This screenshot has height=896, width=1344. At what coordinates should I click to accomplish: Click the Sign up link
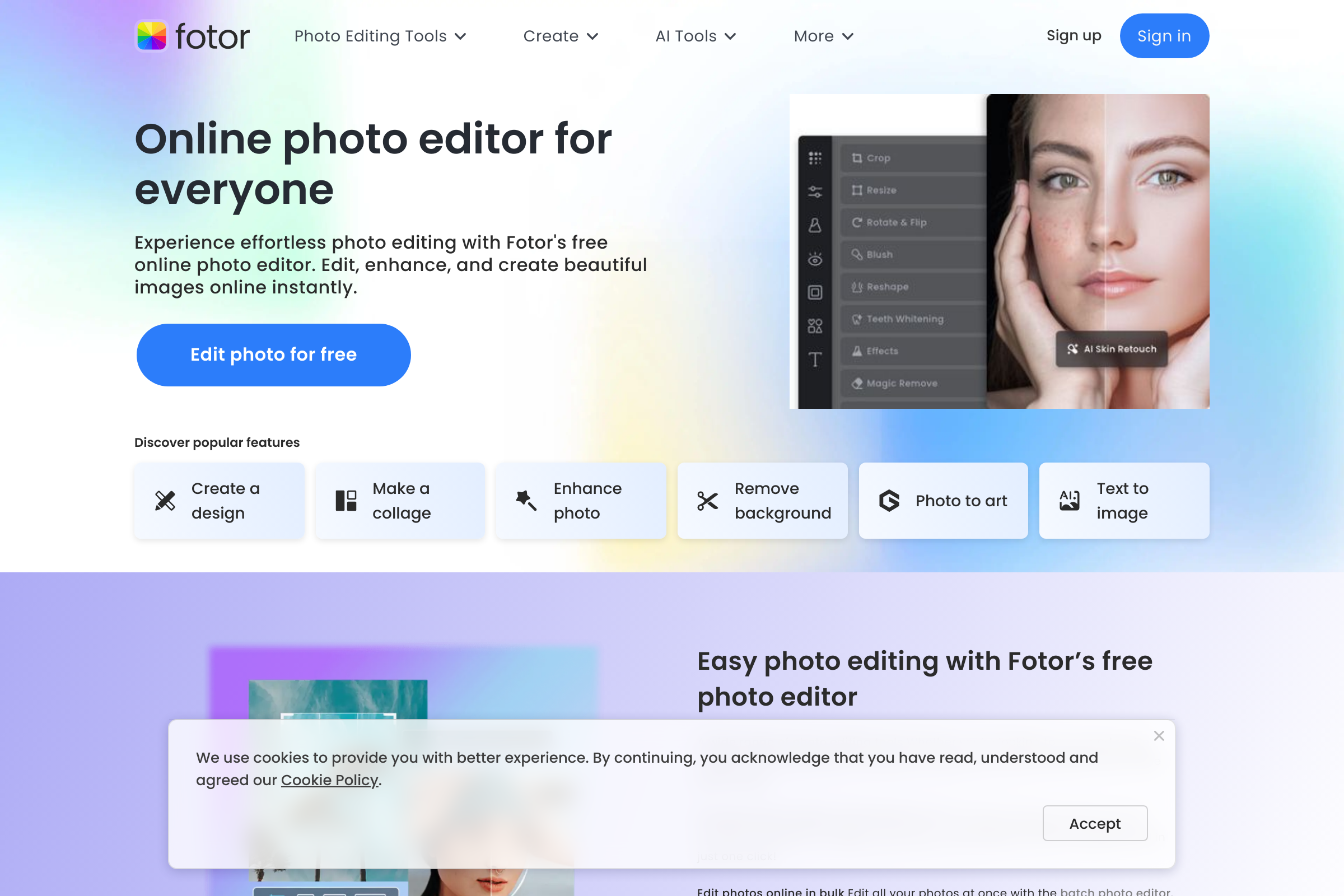pos(1074,35)
